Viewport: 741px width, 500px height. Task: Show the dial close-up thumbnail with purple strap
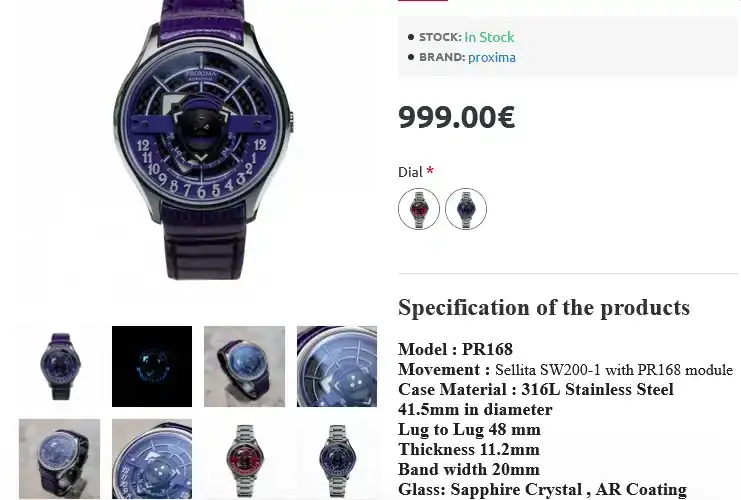click(x=337, y=366)
